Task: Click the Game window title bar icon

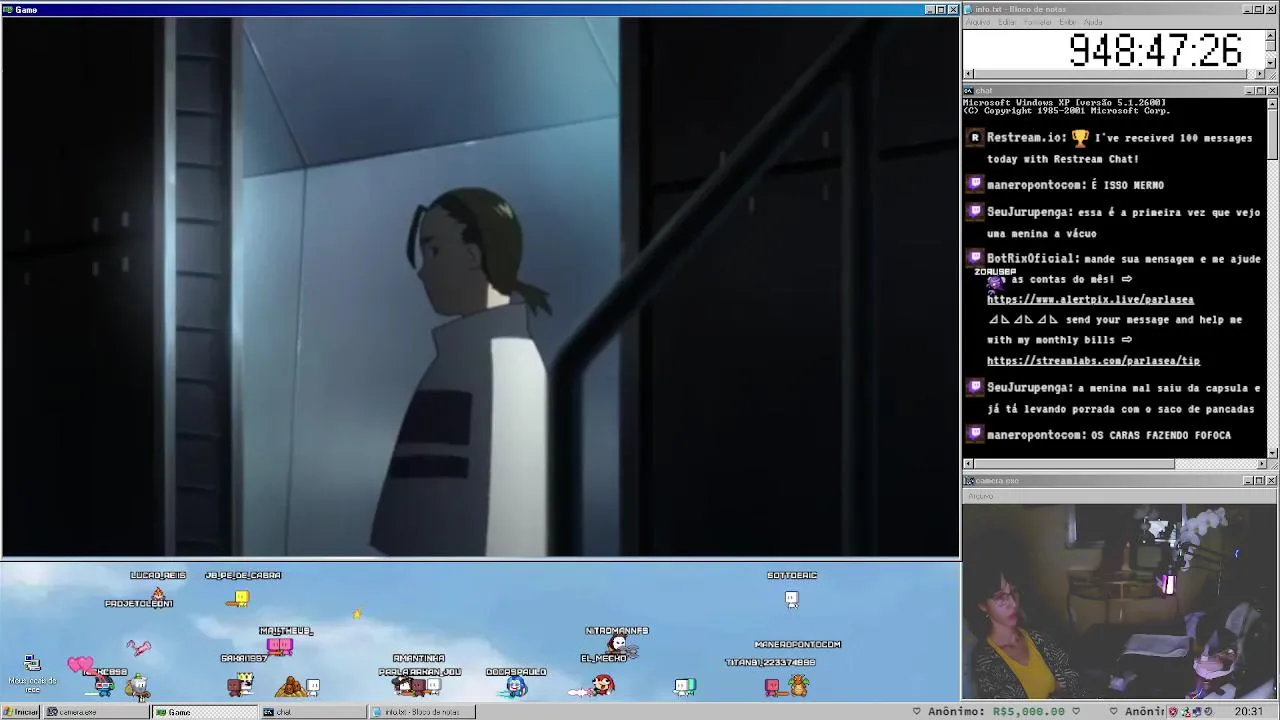Action: click(x=8, y=10)
